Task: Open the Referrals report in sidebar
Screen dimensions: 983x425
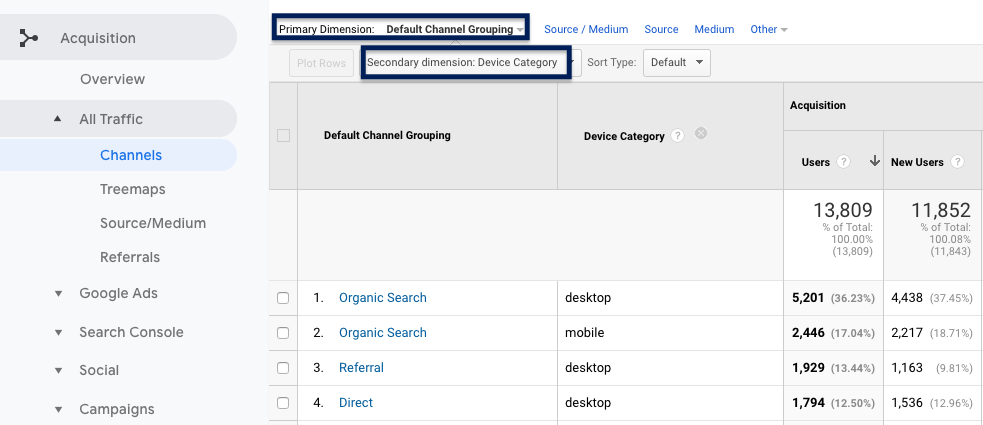Action: (130, 257)
